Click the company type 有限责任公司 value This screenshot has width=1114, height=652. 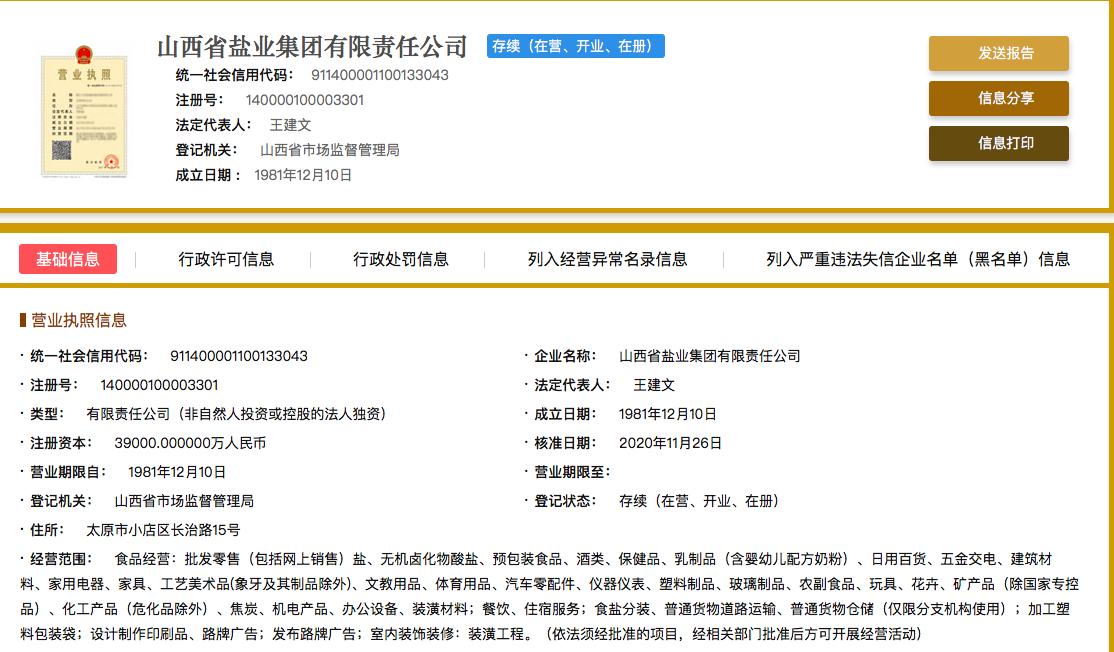pyautogui.click(x=236, y=414)
